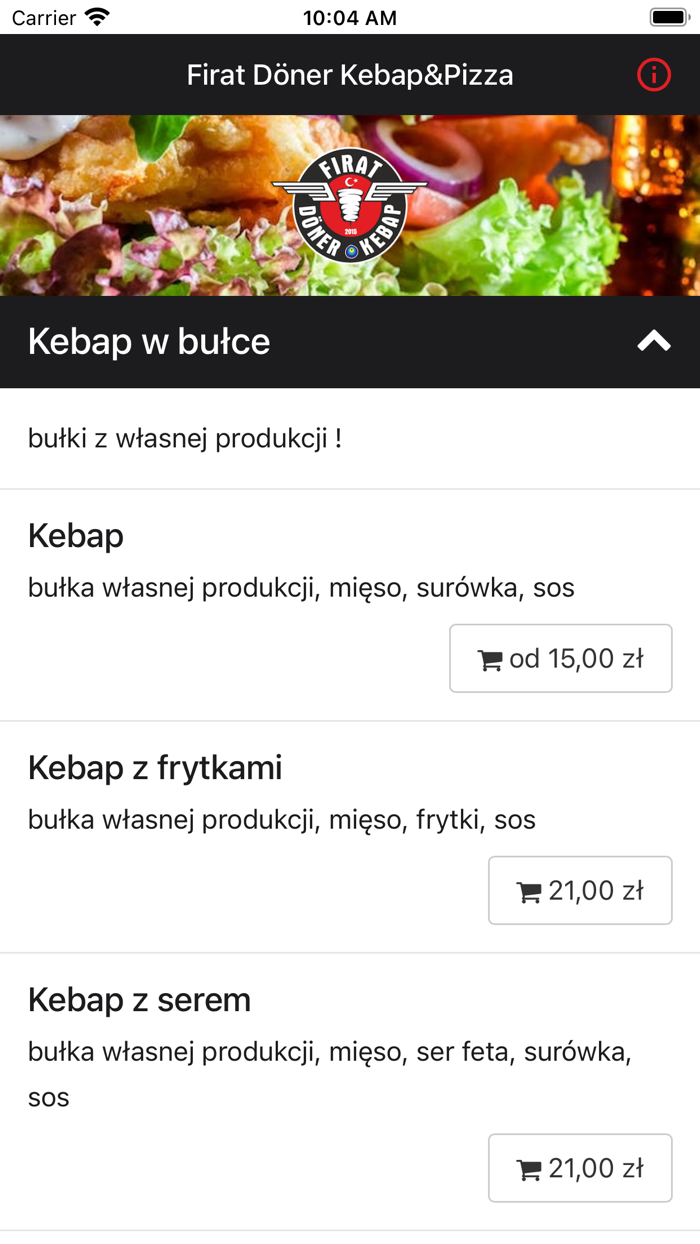Tap cart icon for Kebap z serem
The height and width of the screenshot is (1244, 700).
(528, 1170)
